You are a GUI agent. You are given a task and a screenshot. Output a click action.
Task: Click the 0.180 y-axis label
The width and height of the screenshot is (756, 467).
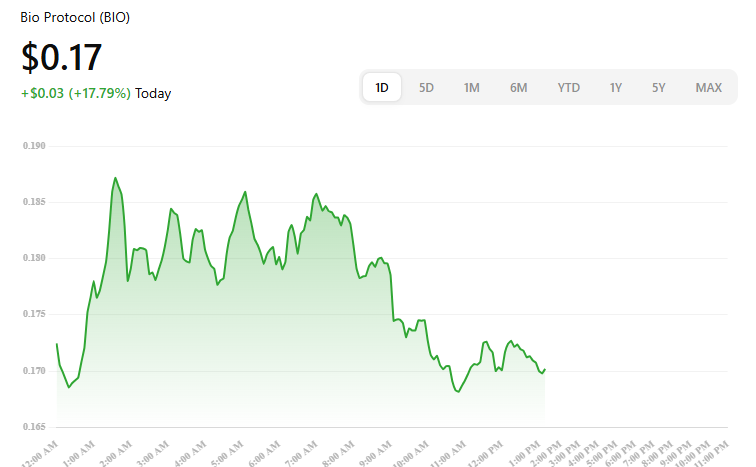[34, 258]
